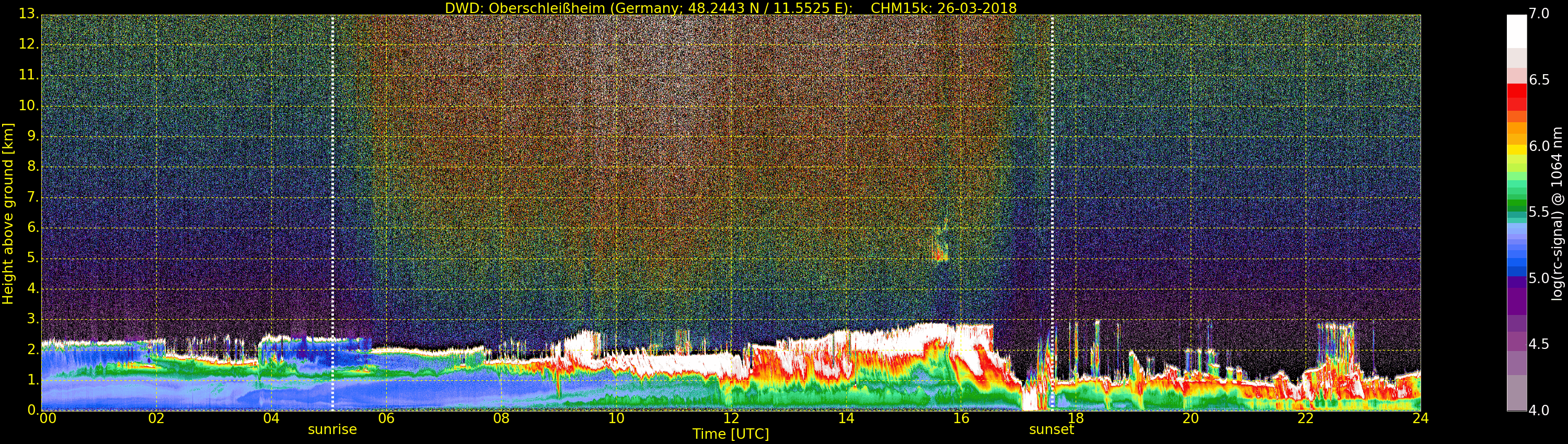The width and height of the screenshot is (1568, 444).
Task: Click the '12.' height tick label
Action: tap(29, 44)
